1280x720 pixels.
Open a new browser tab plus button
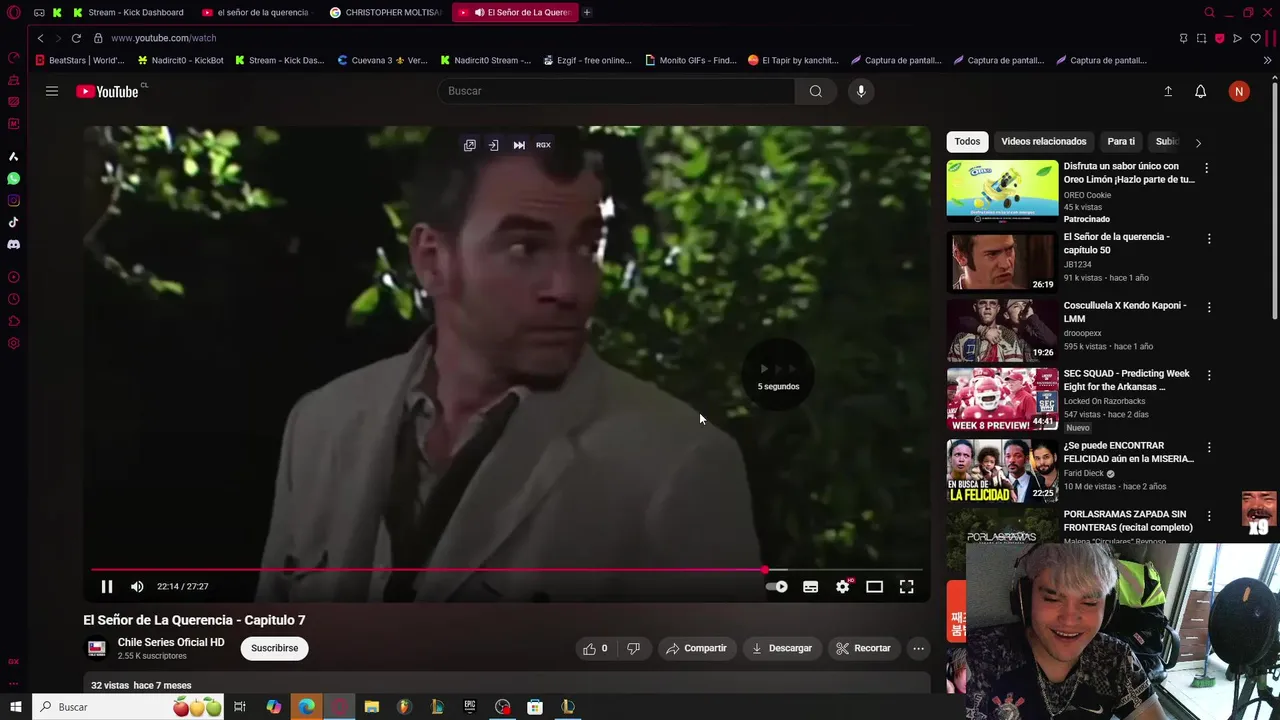[587, 12]
